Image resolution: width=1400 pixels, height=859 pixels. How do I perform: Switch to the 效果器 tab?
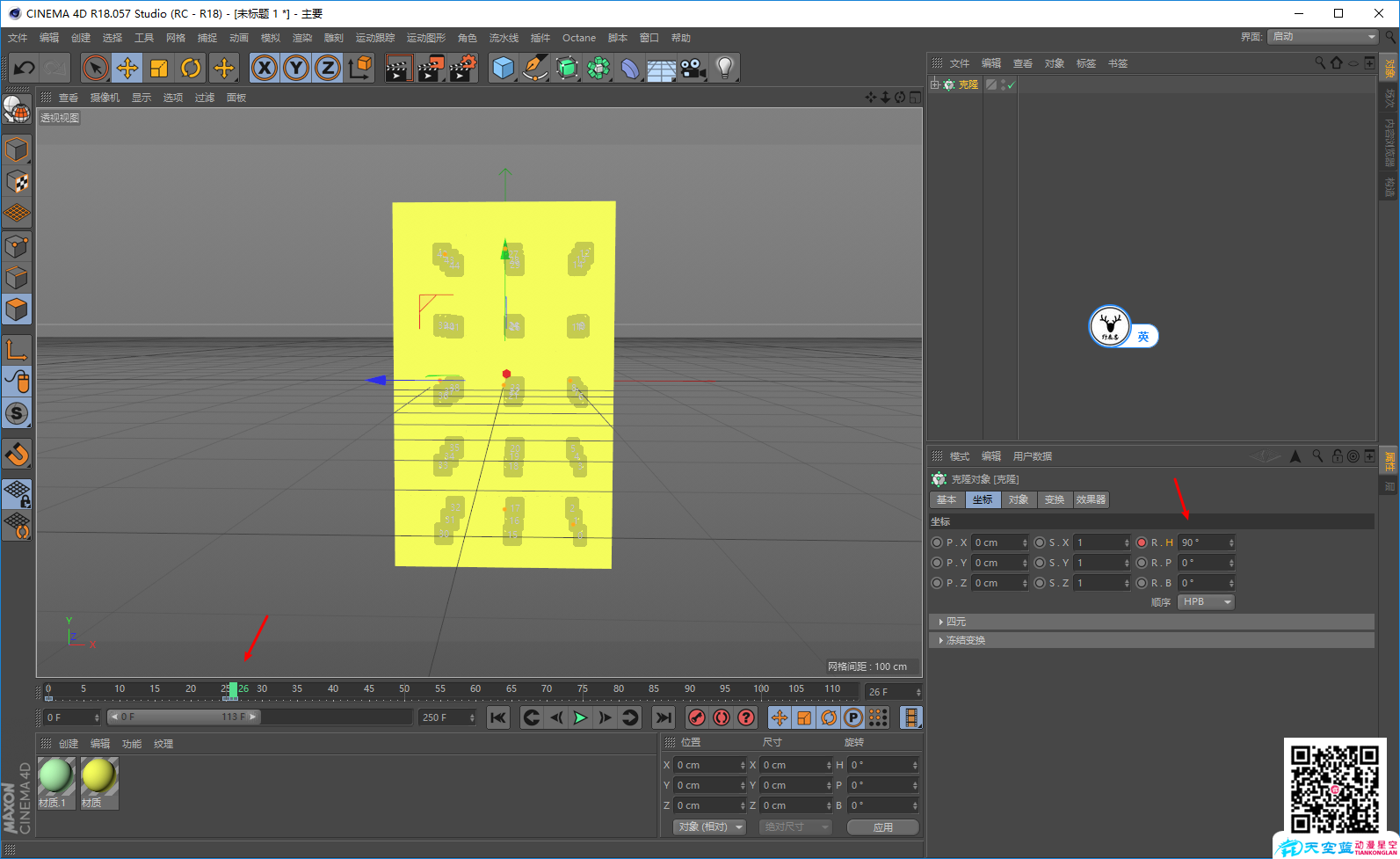click(x=1091, y=499)
